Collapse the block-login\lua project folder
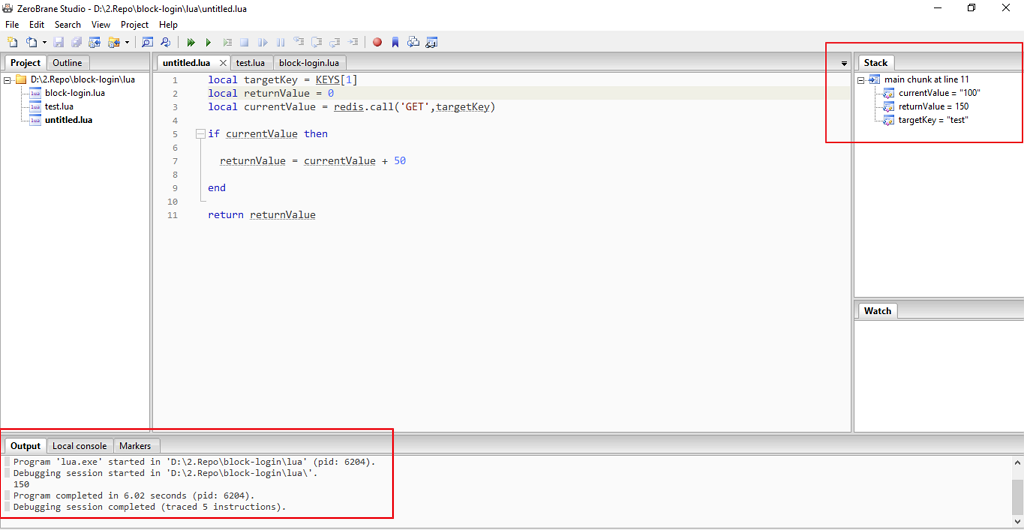The height and width of the screenshot is (530, 1024). pos(7,80)
